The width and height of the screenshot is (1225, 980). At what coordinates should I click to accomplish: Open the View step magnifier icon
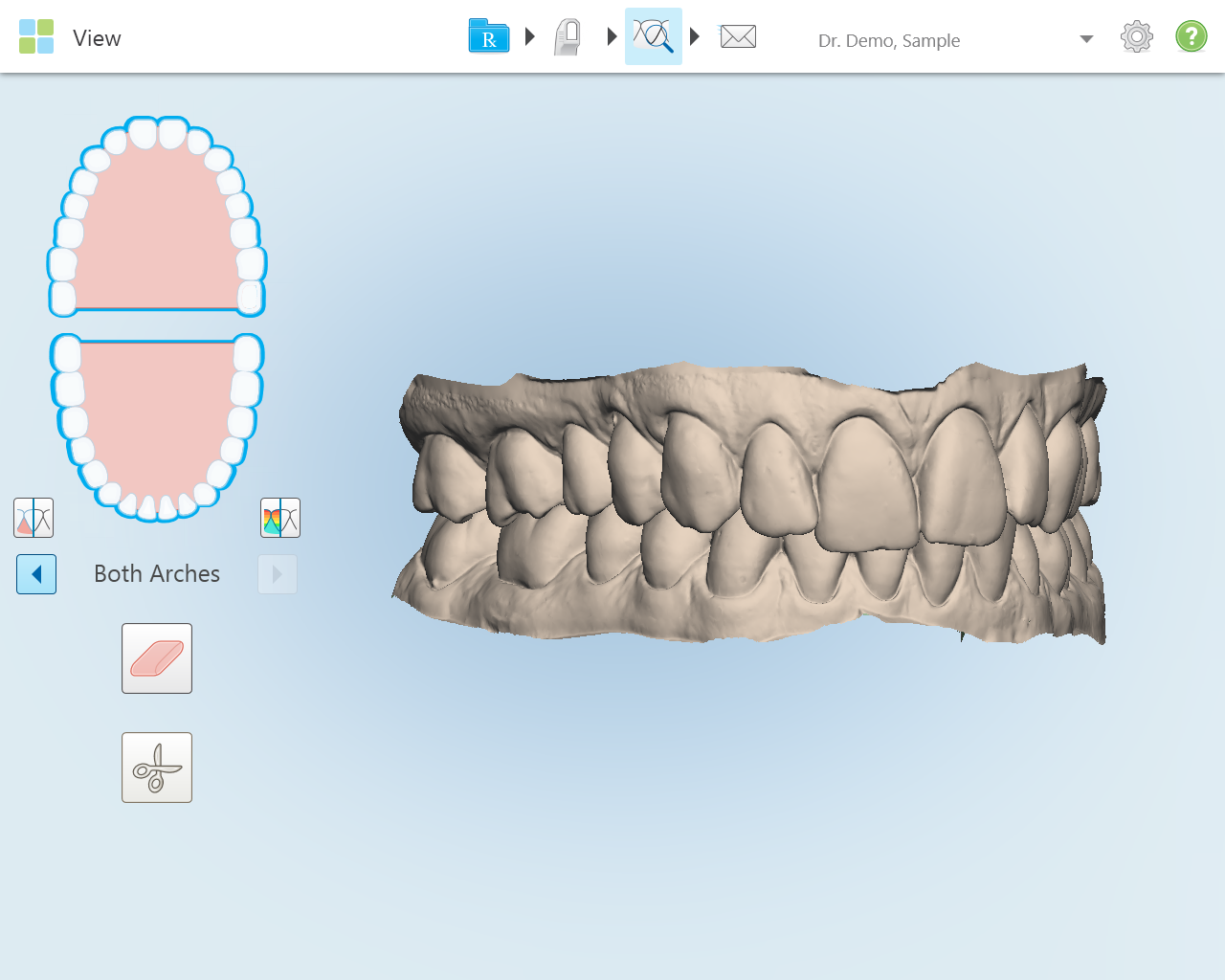[654, 36]
